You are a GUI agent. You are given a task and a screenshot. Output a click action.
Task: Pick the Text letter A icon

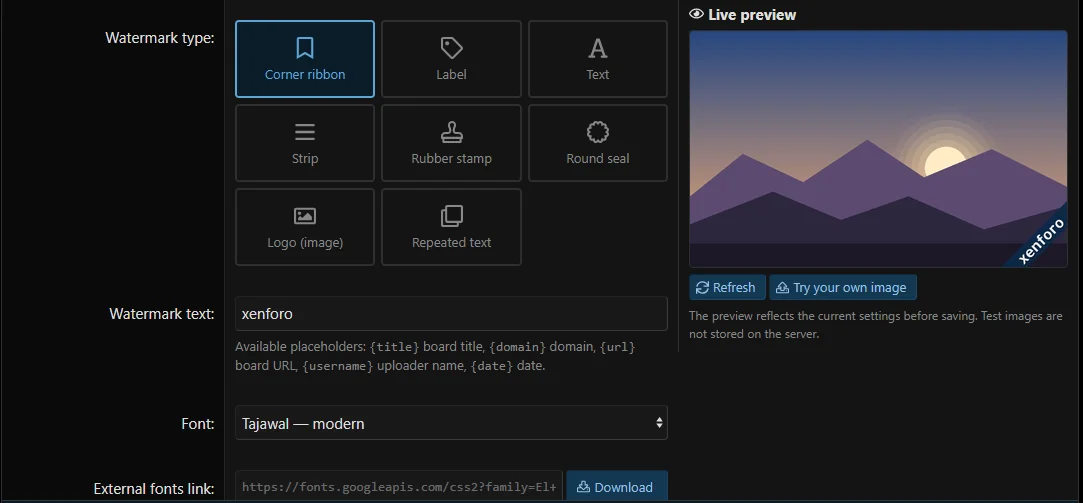597,48
